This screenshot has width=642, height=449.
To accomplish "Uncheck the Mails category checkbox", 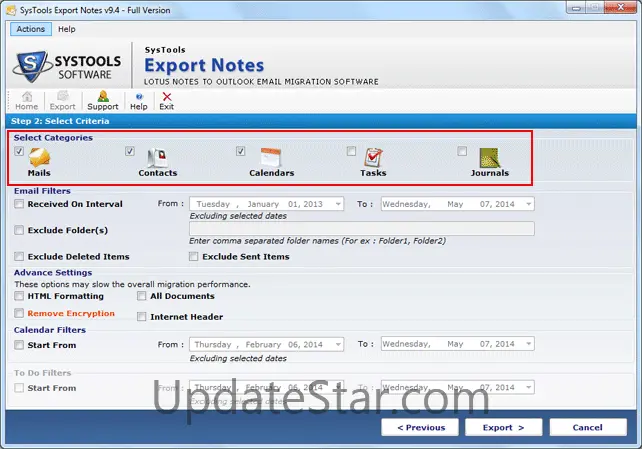I will coord(19,151).
